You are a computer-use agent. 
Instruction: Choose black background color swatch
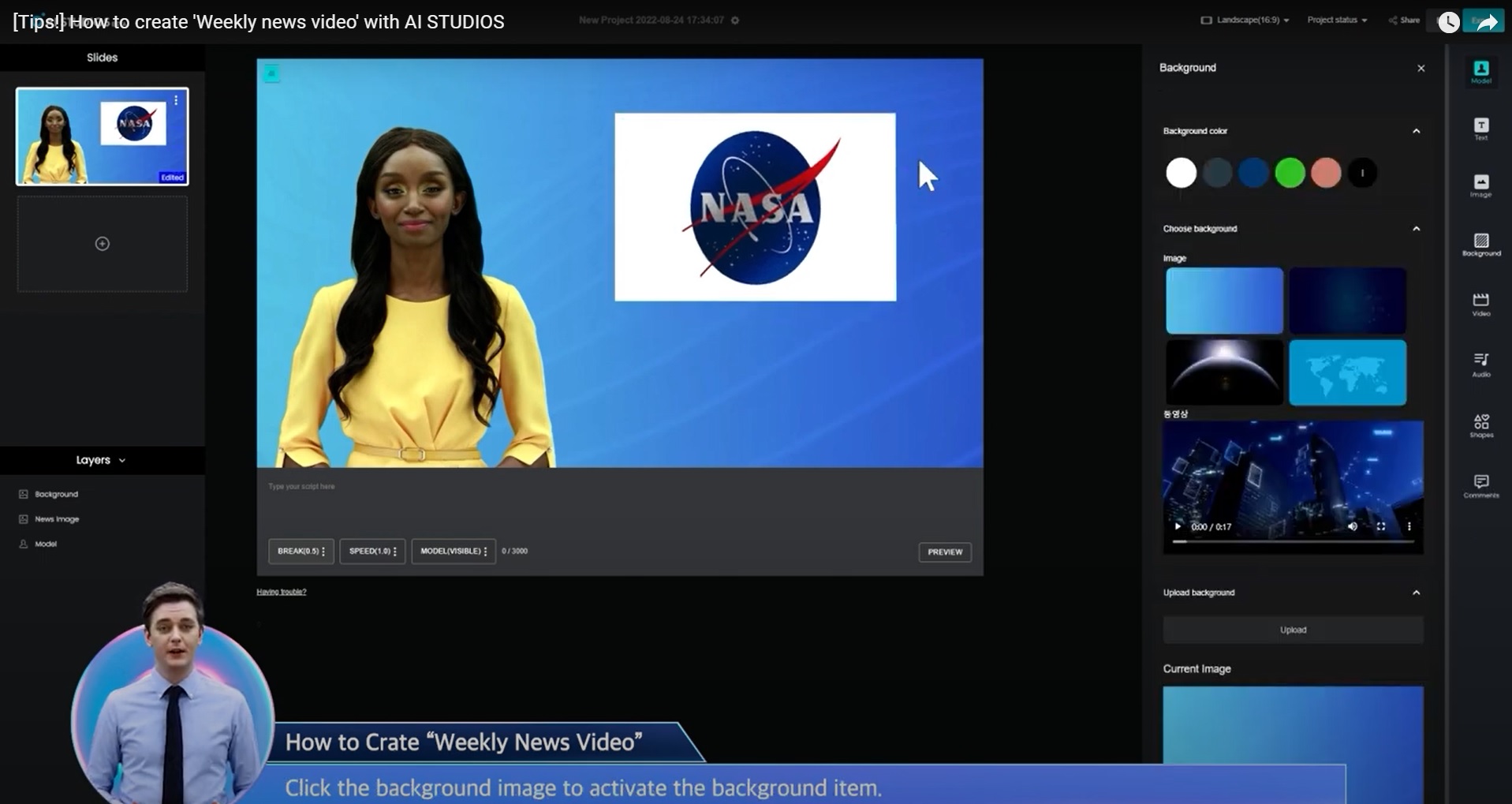(x=1363, y=173)
